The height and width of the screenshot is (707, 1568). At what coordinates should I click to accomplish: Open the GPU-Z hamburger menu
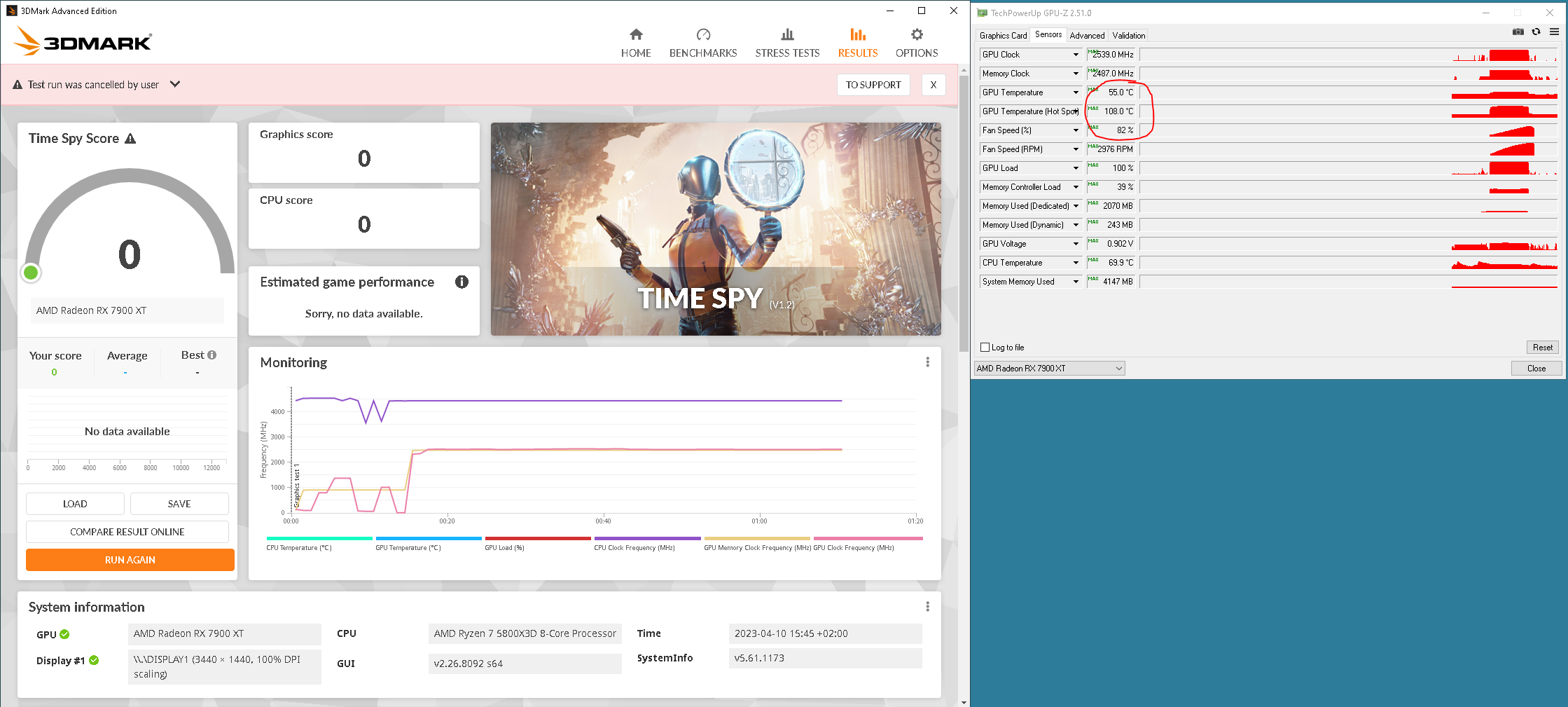[x=1554, y=32]
